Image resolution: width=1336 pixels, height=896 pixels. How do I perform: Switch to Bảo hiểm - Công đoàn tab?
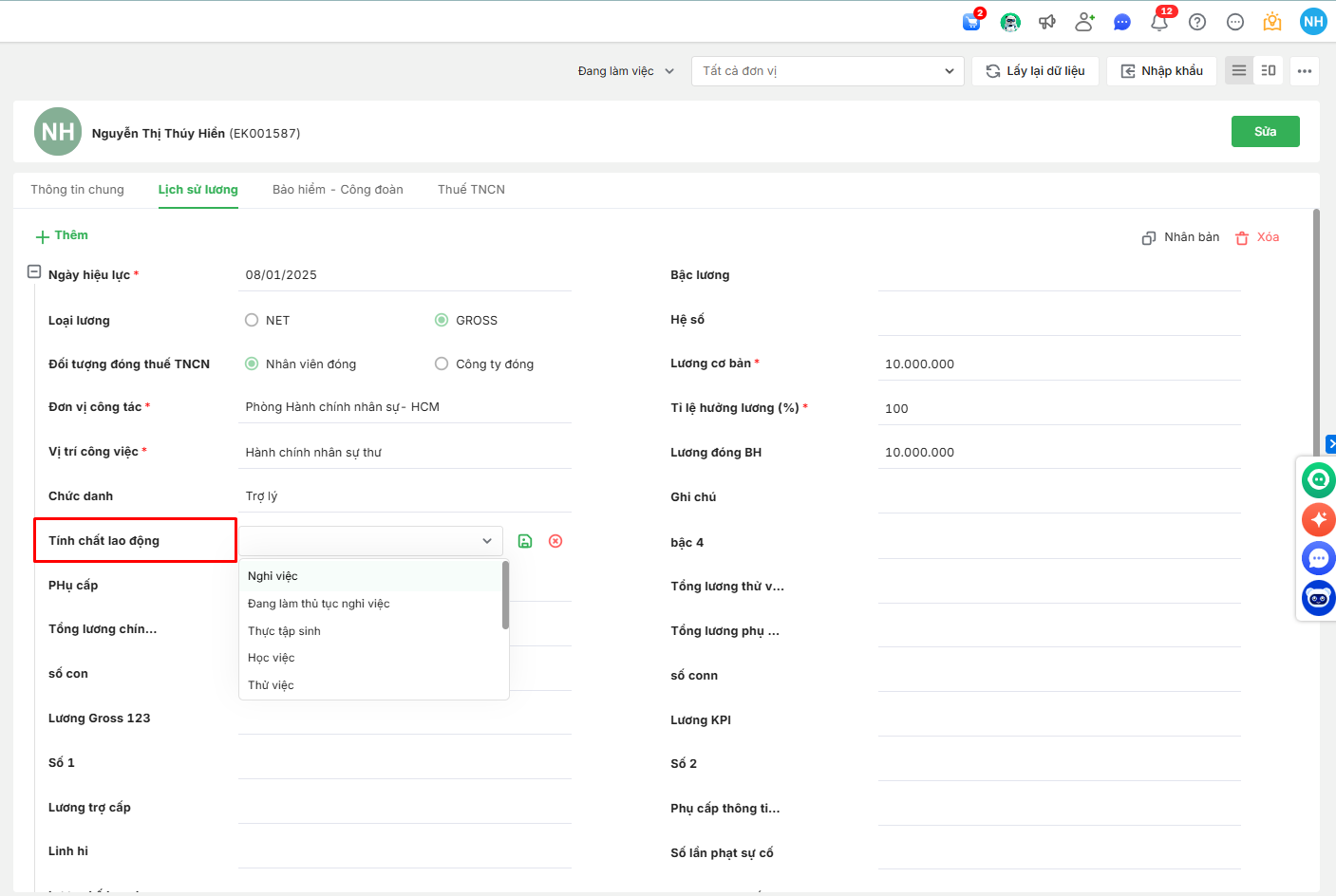click(337, 190)
